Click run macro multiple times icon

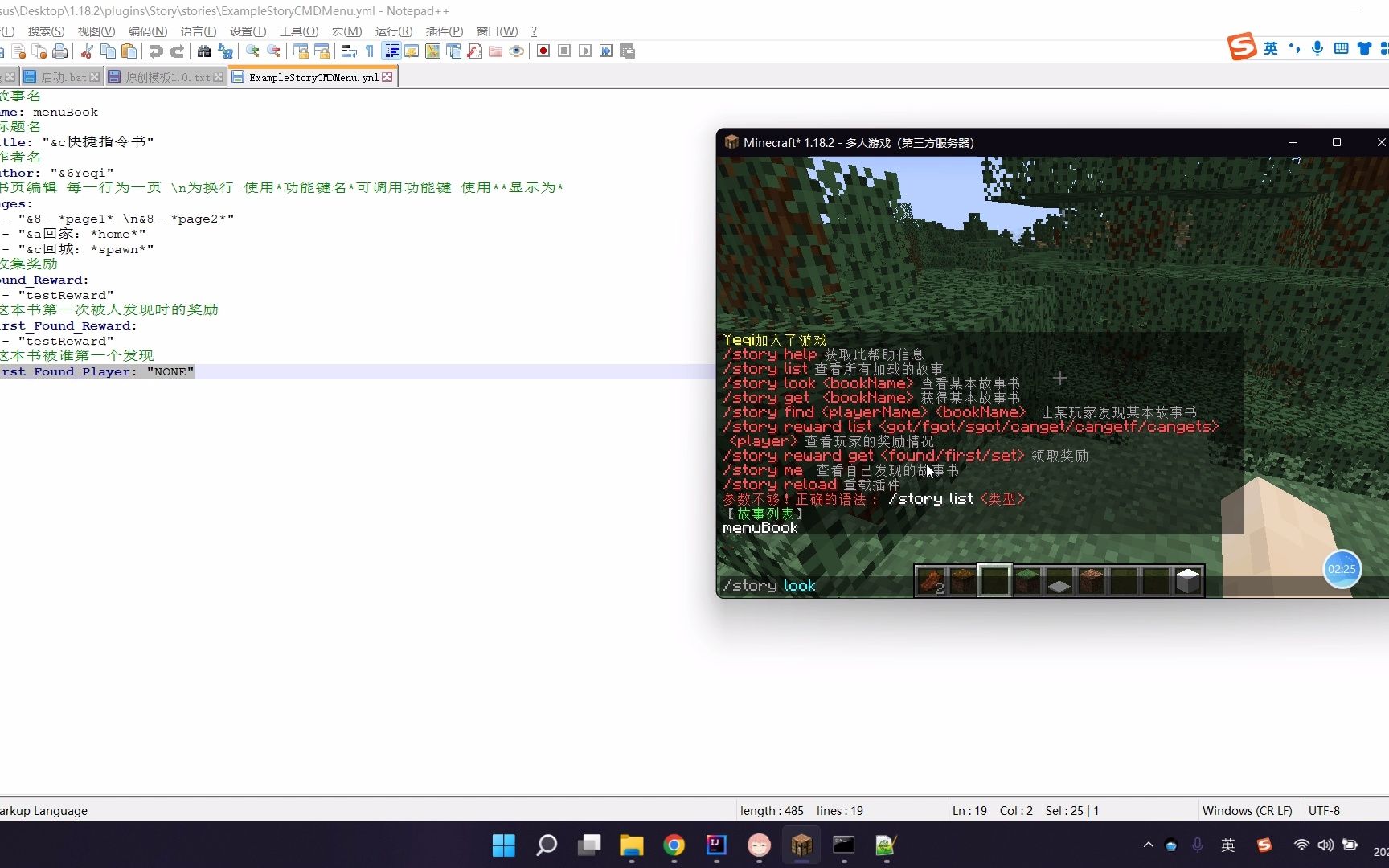tap(606, 51)
